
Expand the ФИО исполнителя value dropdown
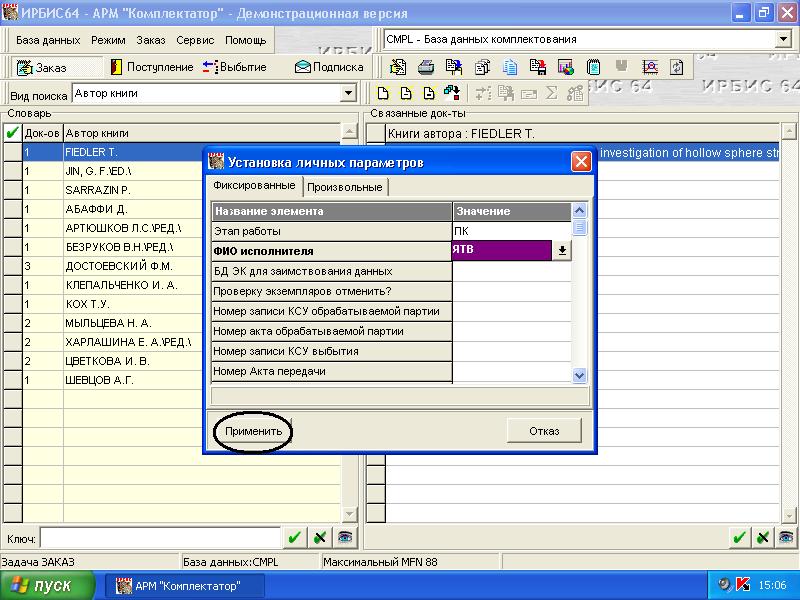pos(562,251)
